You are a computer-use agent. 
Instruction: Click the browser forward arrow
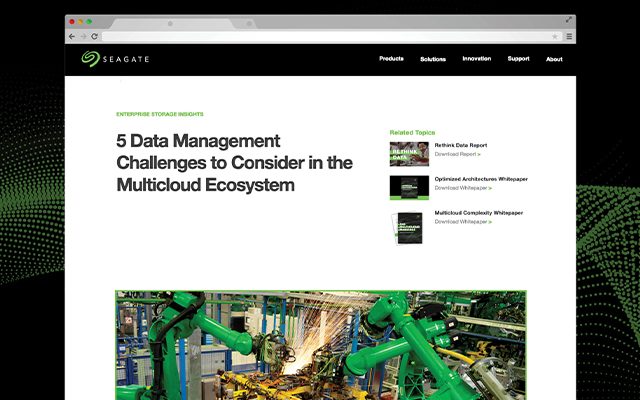83,36
